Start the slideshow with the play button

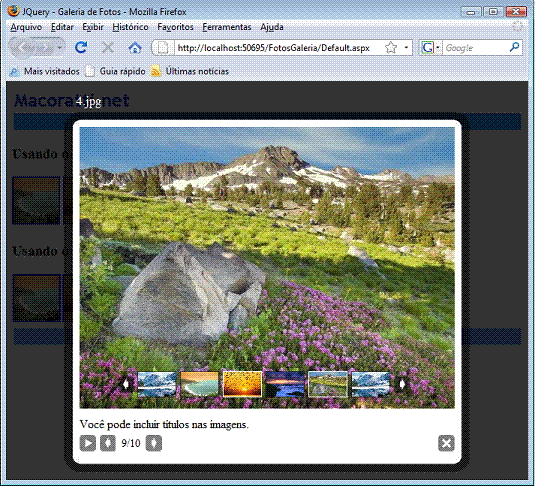[88, 443]
